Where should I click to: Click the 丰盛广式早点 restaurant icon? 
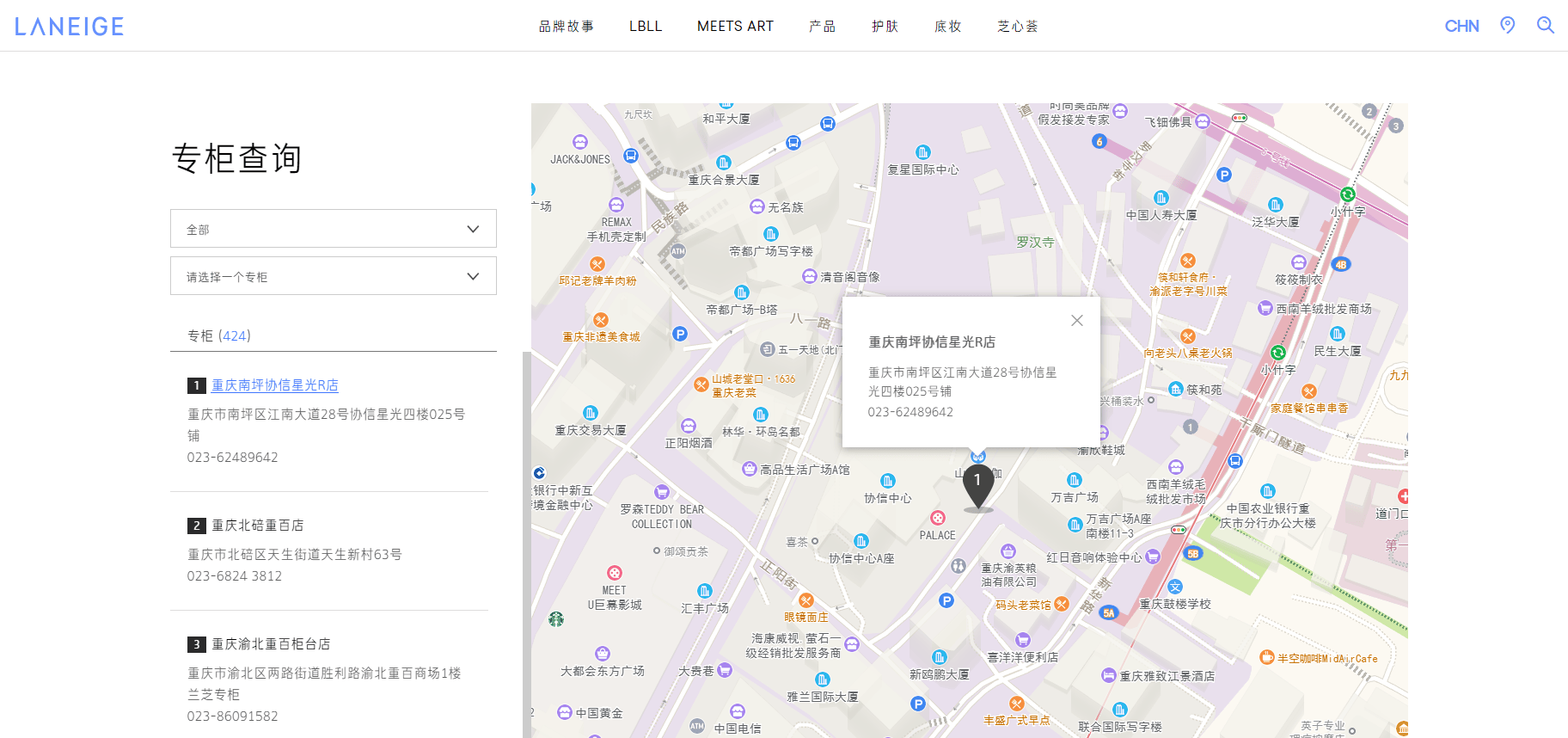(1017, 704)
